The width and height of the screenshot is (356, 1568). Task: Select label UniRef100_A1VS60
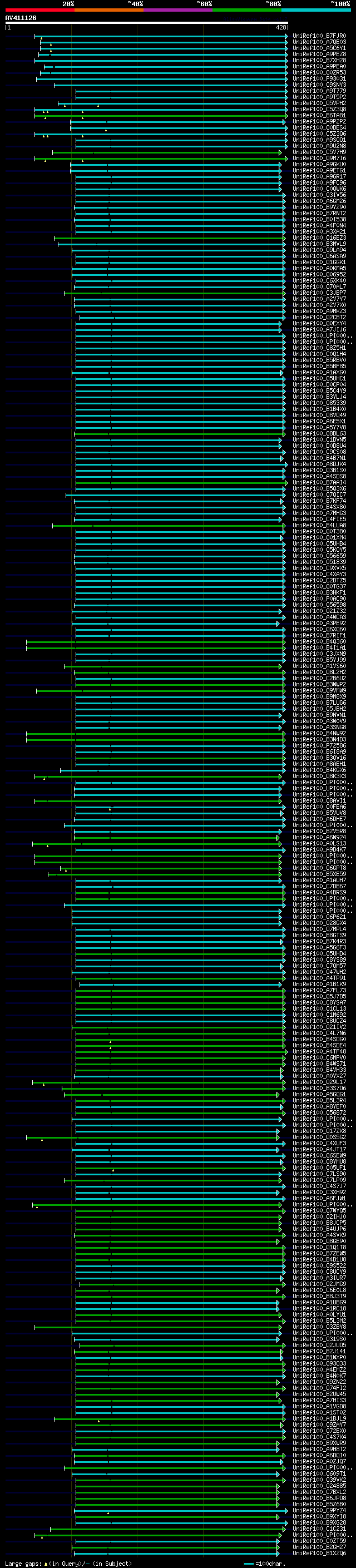tap(319, 666)
